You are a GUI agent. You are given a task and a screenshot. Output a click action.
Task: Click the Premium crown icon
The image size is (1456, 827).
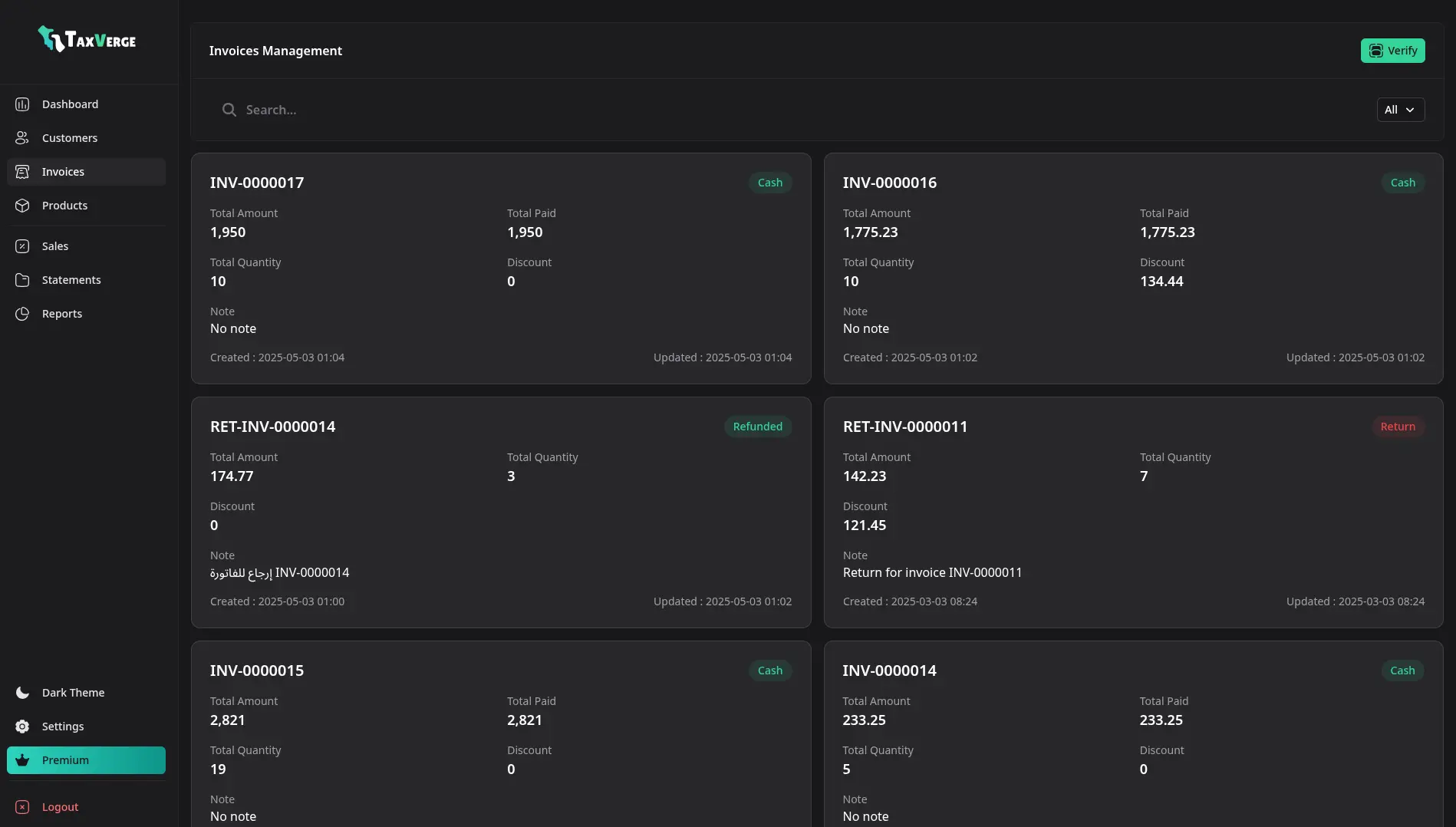[21, 759]
